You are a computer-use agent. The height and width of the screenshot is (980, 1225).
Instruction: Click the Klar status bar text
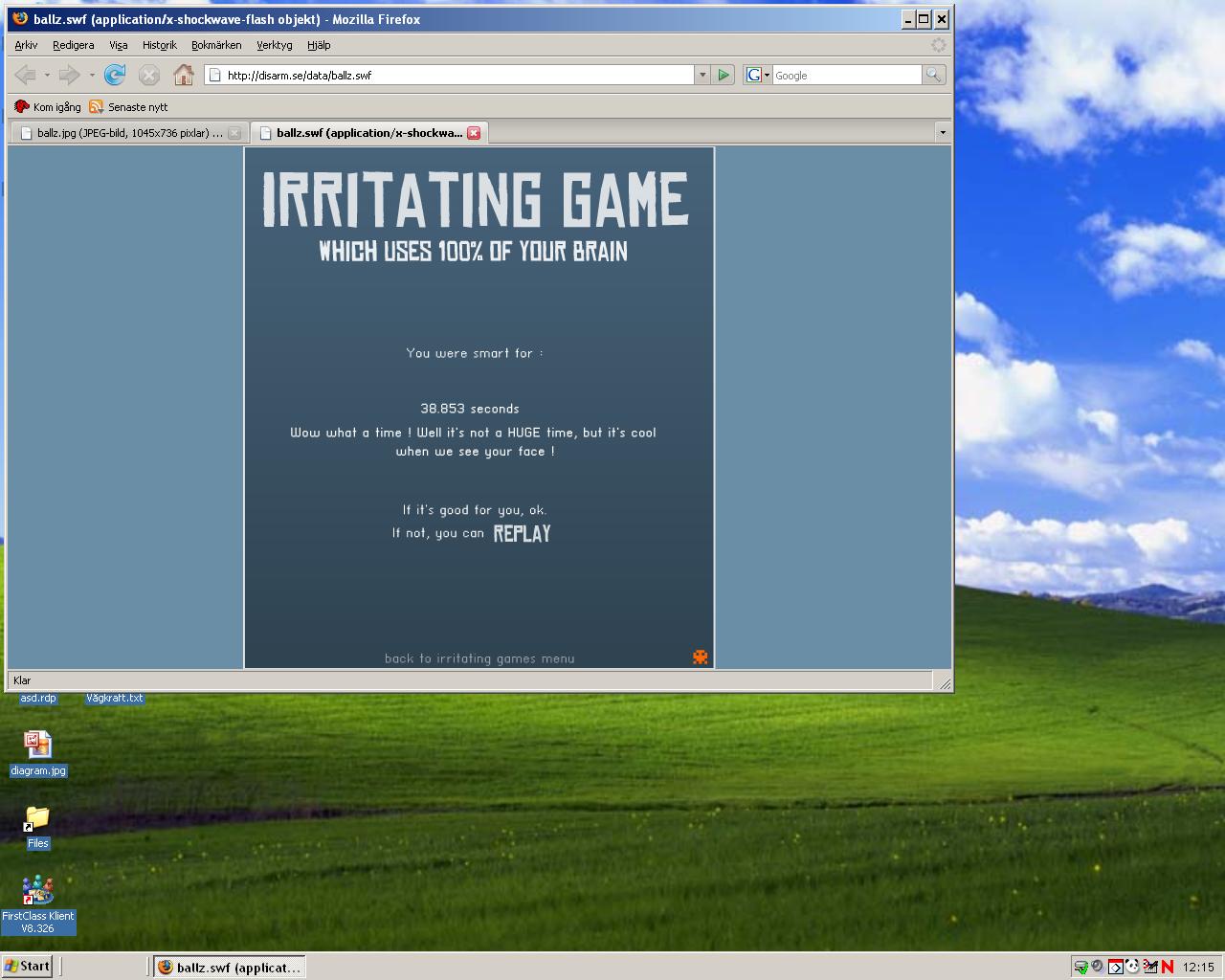tap(22, 680)
